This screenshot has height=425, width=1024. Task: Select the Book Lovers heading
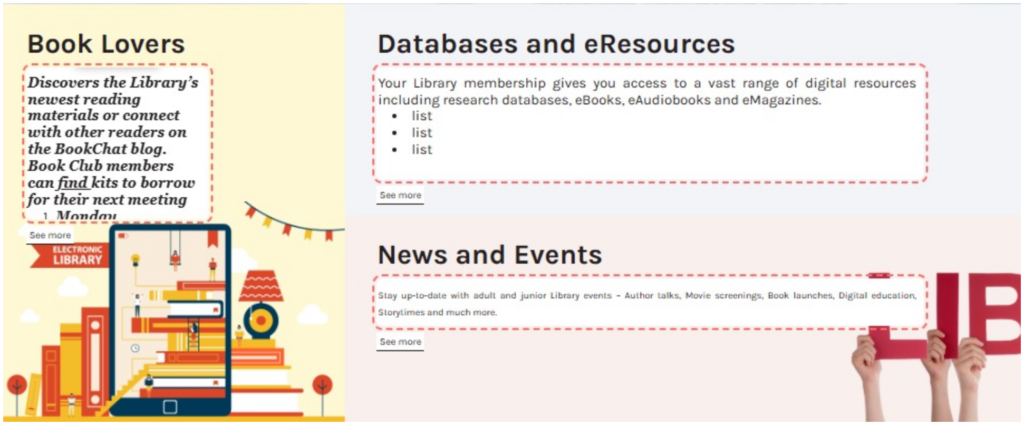tap(106, 44)
